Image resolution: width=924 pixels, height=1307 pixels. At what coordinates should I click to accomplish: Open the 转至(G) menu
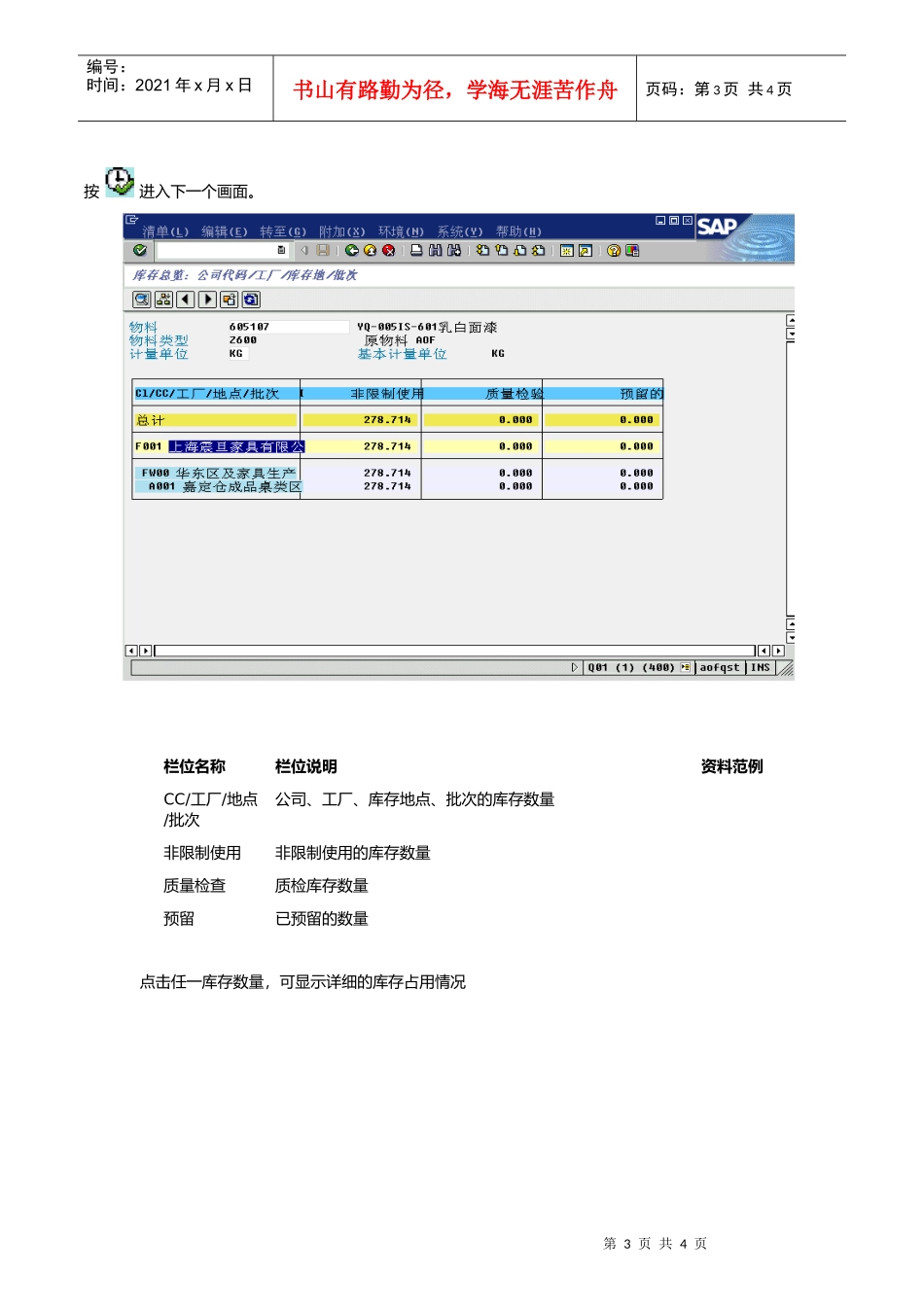coord(283,231)
